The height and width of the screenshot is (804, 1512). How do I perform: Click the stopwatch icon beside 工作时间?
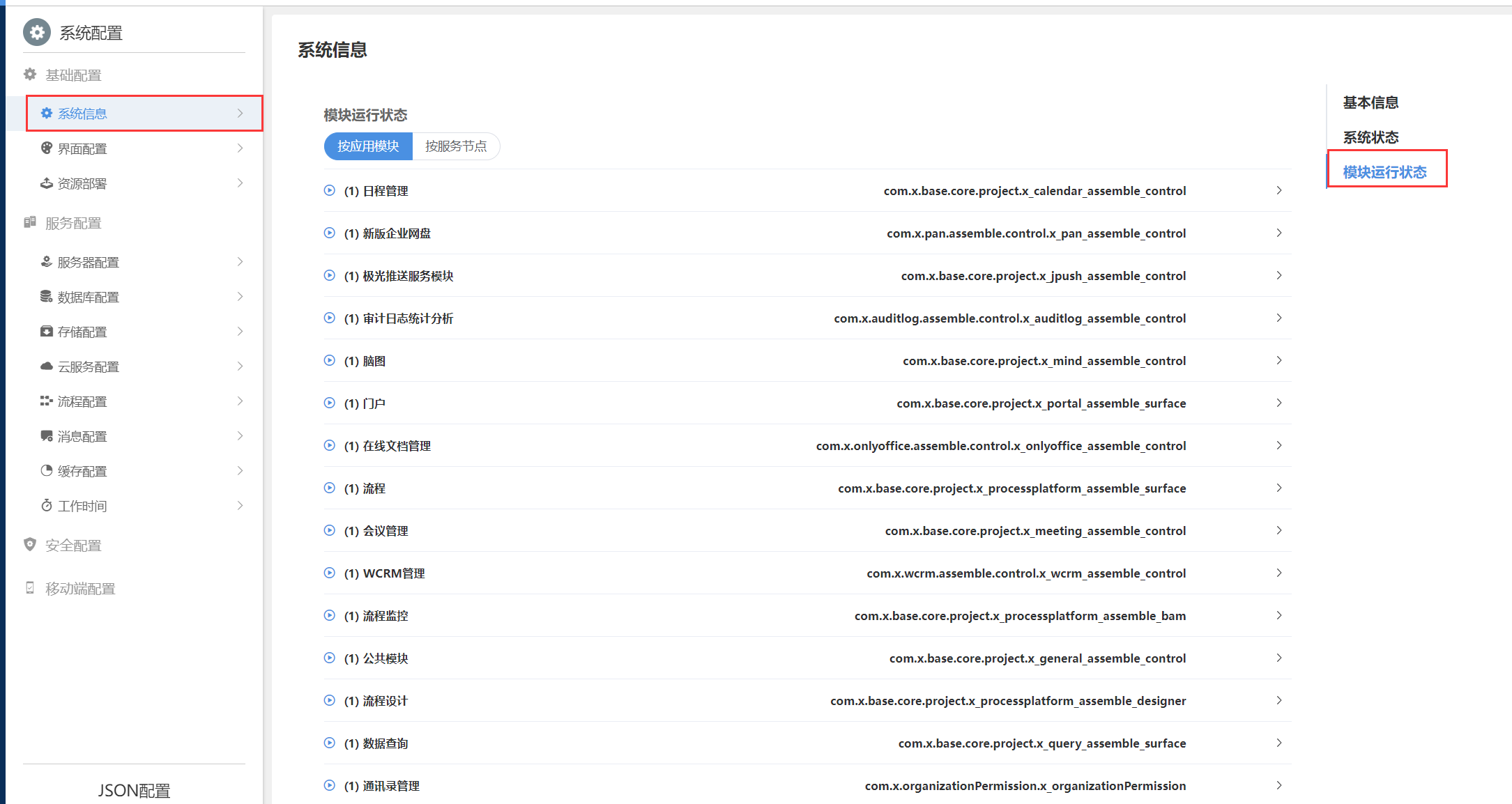click(47, 506)
